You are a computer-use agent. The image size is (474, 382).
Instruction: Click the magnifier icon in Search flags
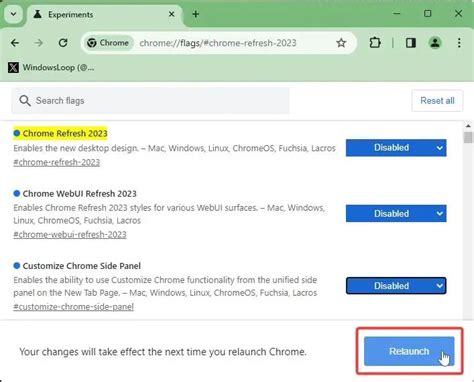click(25, 101)
